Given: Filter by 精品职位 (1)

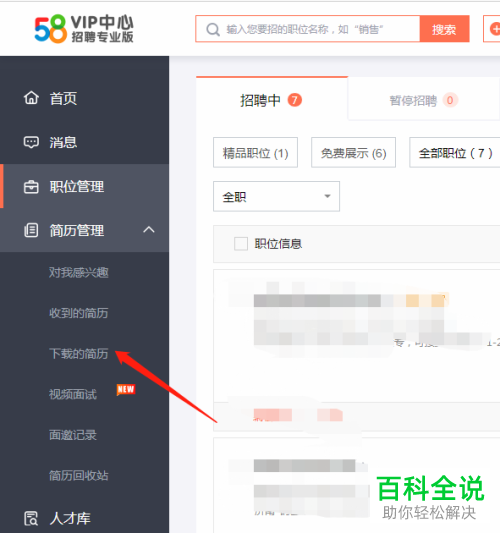Looking at the screenshot, I should (x=255, y=153).
